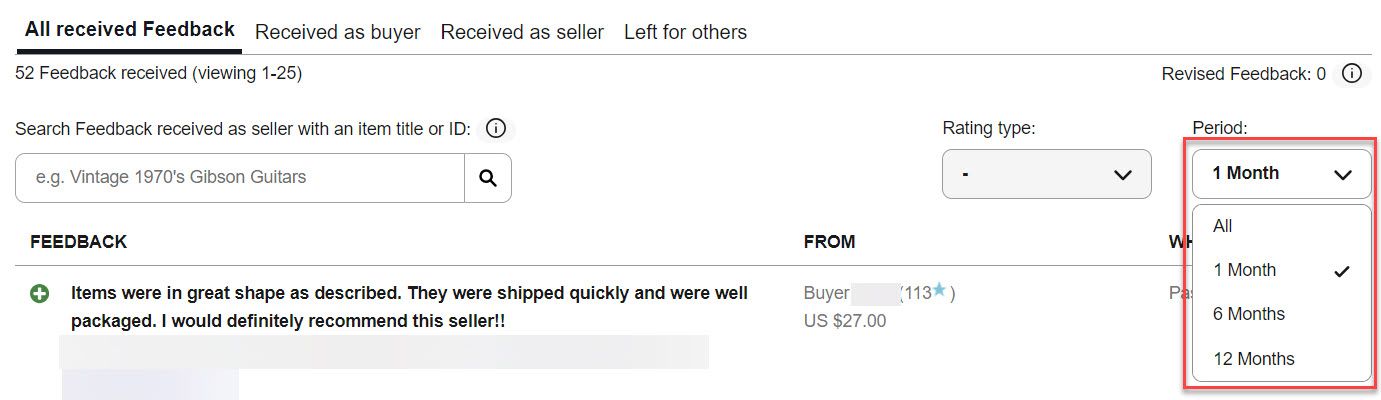The height and width of the screenshot is (400, 1381).
Task: Switch to Received as buyer tab
Action: (338, 32)
